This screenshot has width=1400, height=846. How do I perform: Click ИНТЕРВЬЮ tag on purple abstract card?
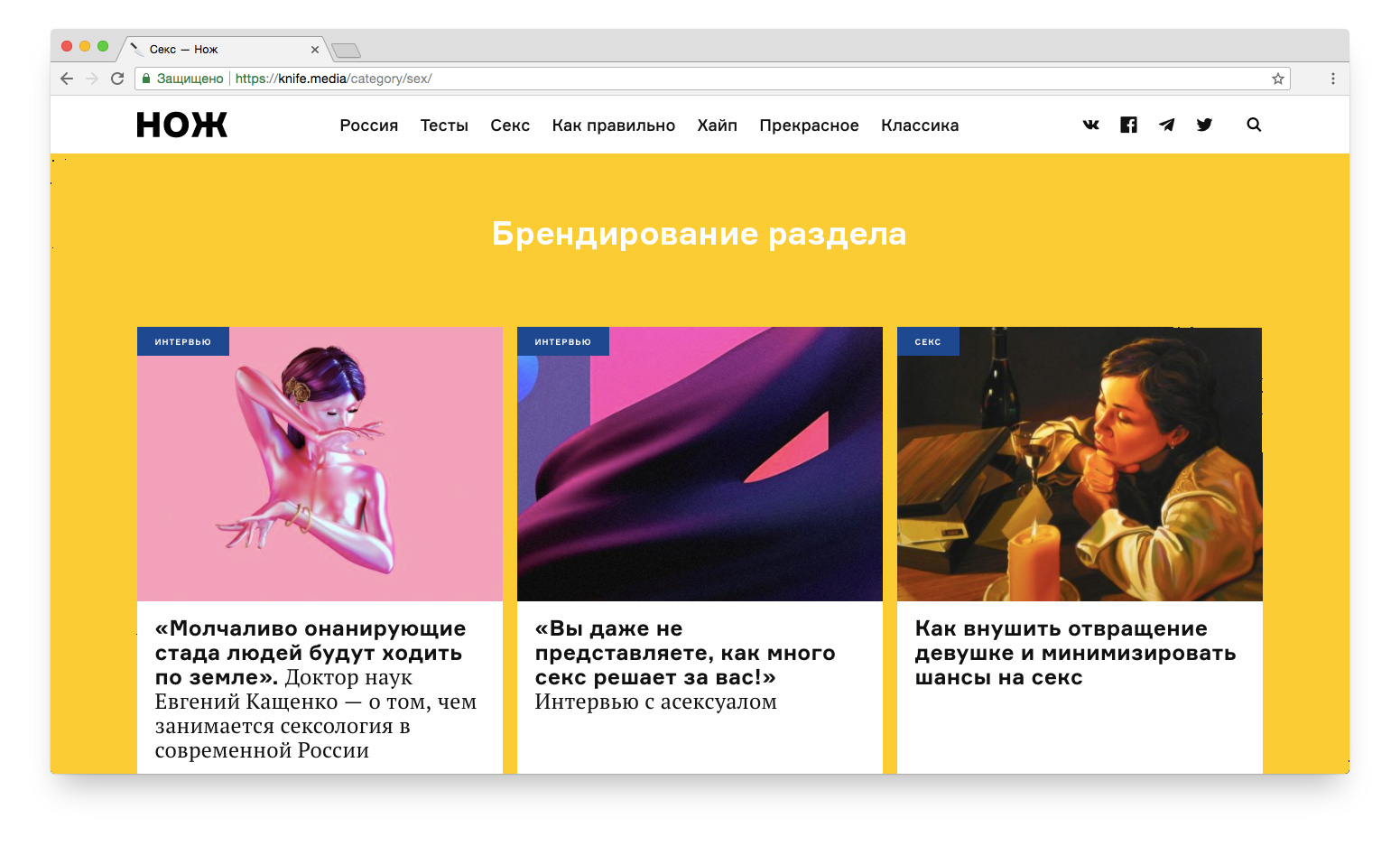(x=563, y=341)
